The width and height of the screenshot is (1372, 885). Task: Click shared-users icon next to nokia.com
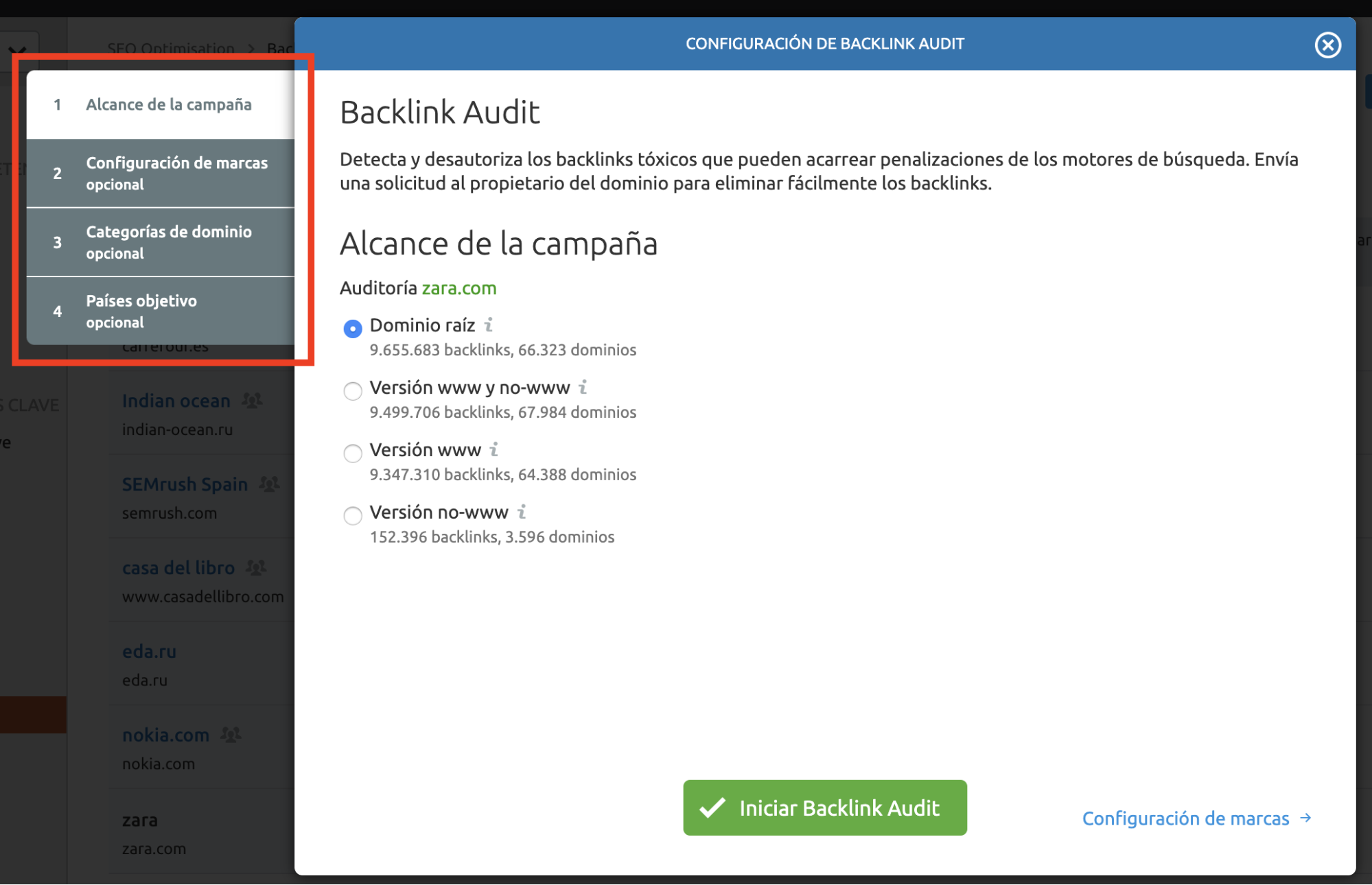231,734
